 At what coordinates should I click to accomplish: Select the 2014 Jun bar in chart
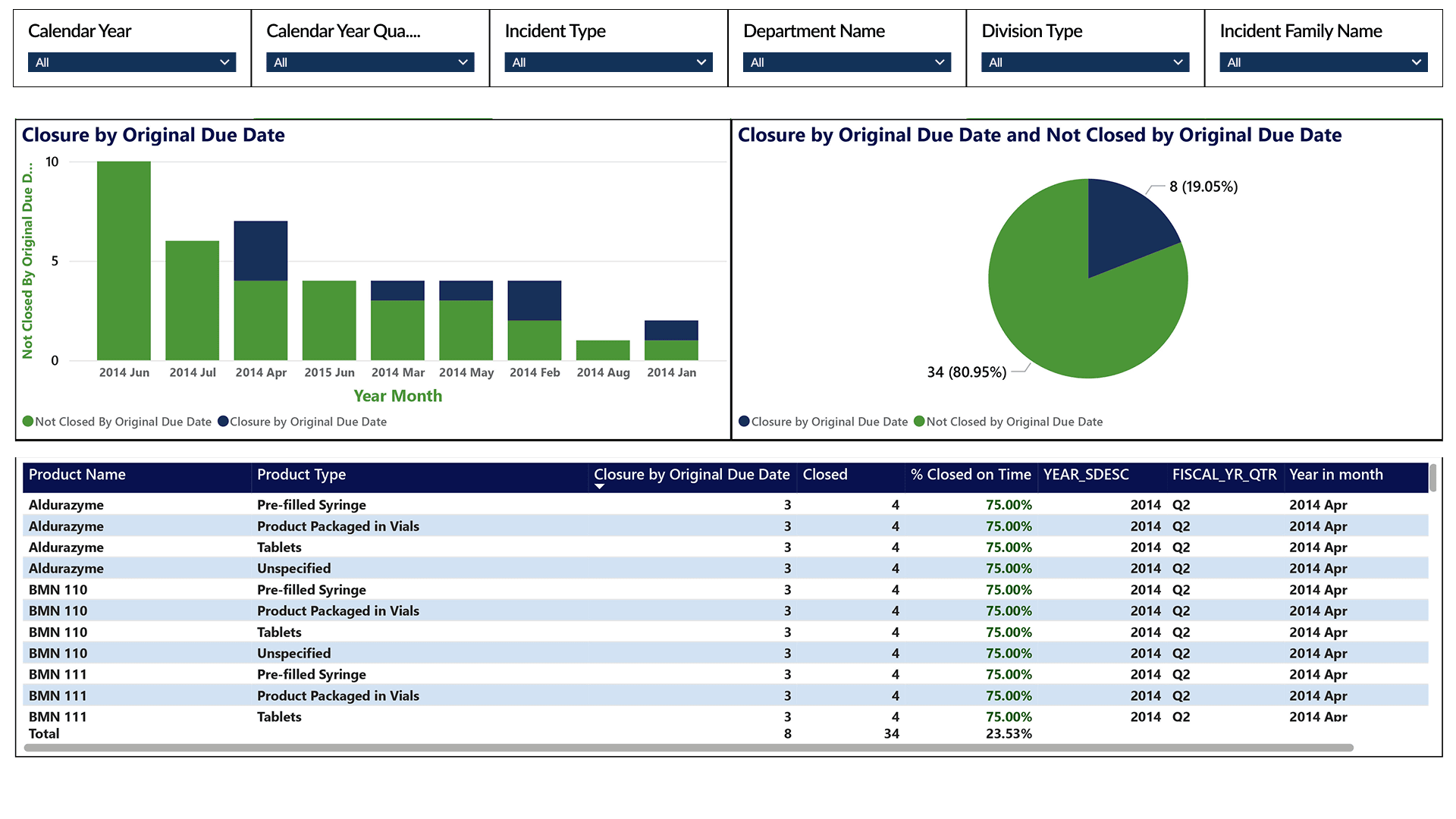[x=124, y=261]
